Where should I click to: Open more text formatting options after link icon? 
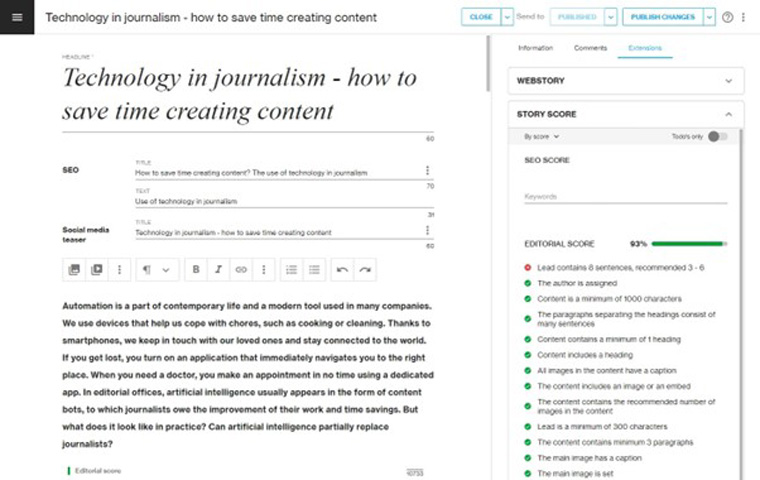[264, 270]
